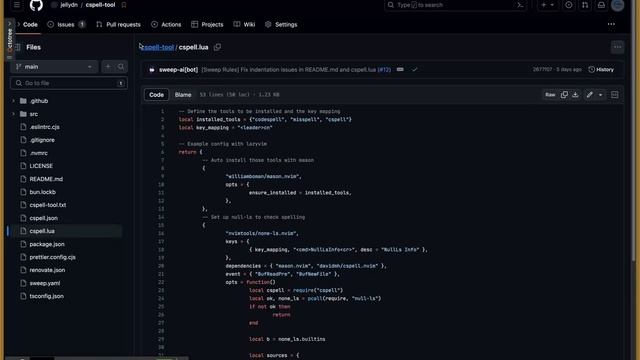640x360 pixels.
Task: Add a new file with plus button
Action: pyautogui.click(x=108, y=67)
